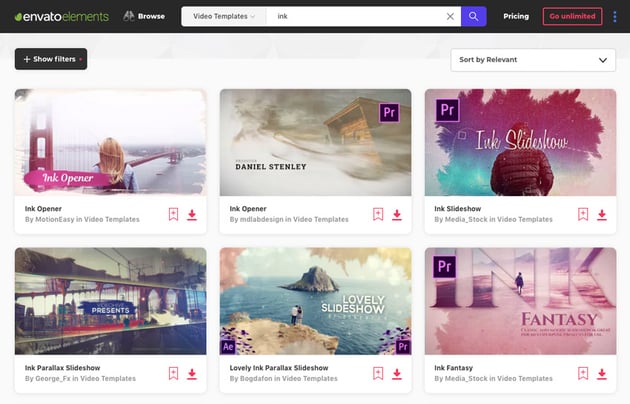630x404 pixels.
Task: Open the Pricing page
Action: (516, 16)
